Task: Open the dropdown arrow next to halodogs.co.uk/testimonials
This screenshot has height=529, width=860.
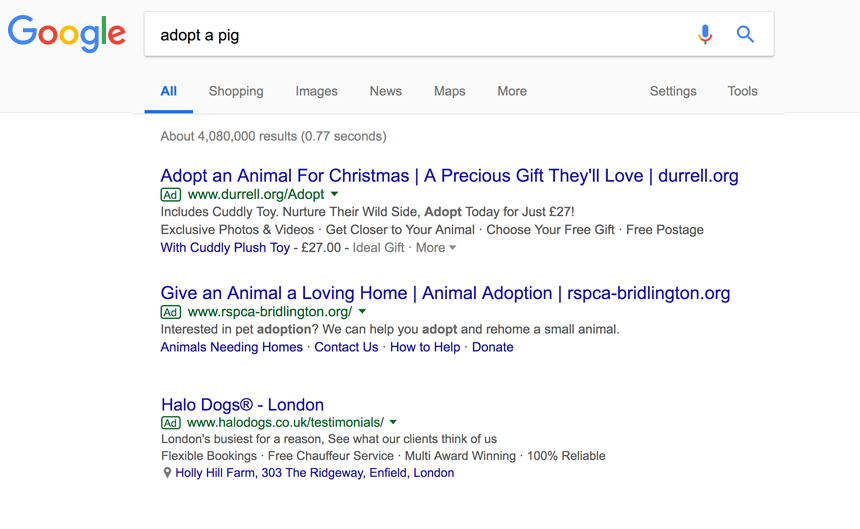Action: click(x=393, y=422)
